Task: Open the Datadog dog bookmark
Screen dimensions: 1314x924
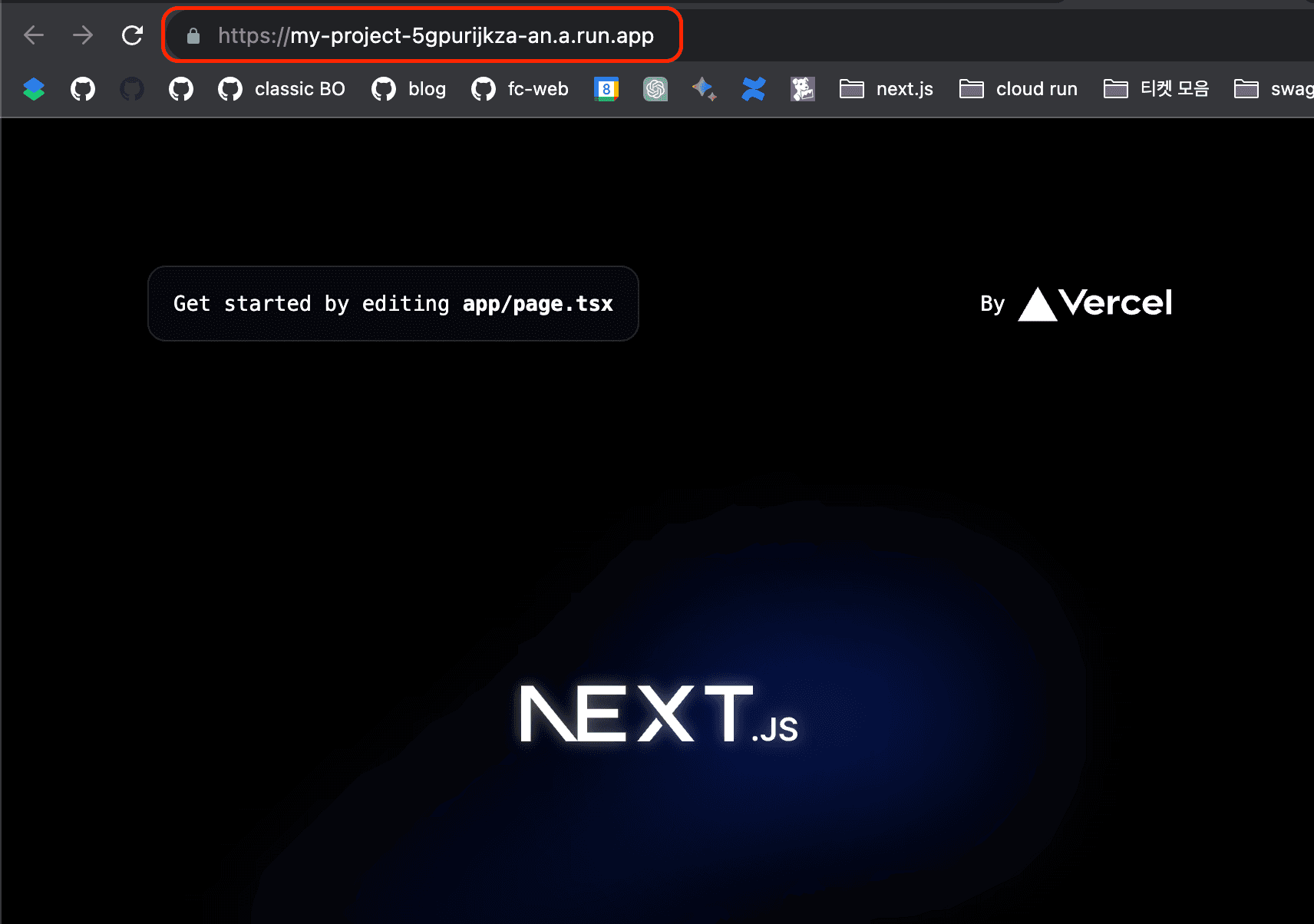Action: click(x=803, y=89)
